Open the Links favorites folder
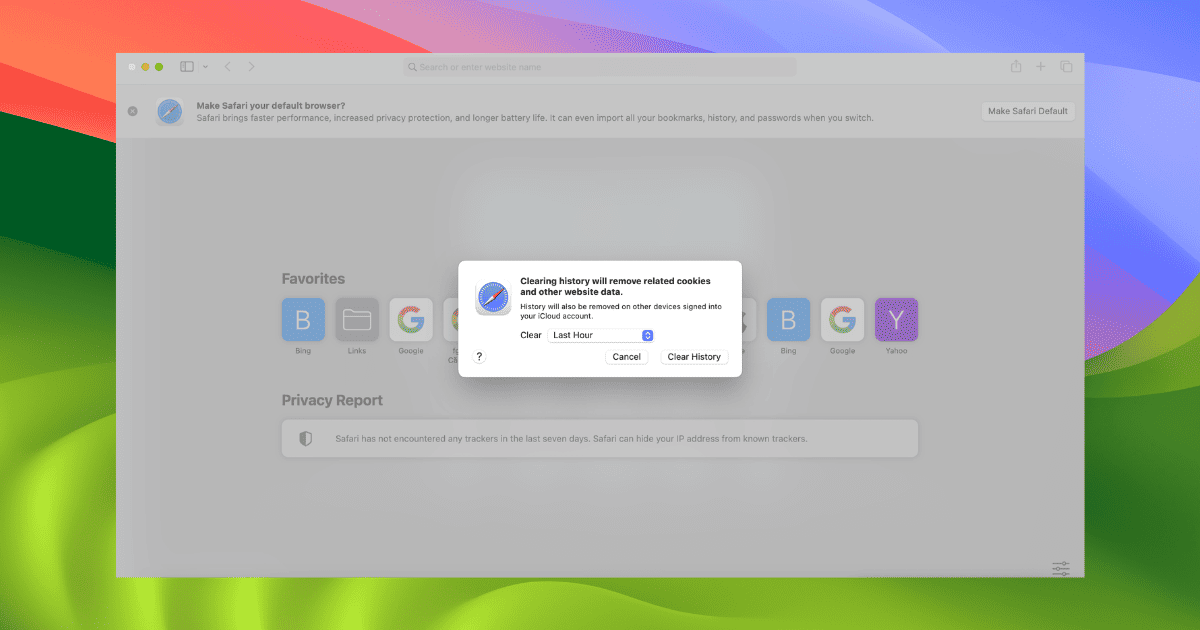The height and width of the screenshot is (630, 1200). pos(357,320)
